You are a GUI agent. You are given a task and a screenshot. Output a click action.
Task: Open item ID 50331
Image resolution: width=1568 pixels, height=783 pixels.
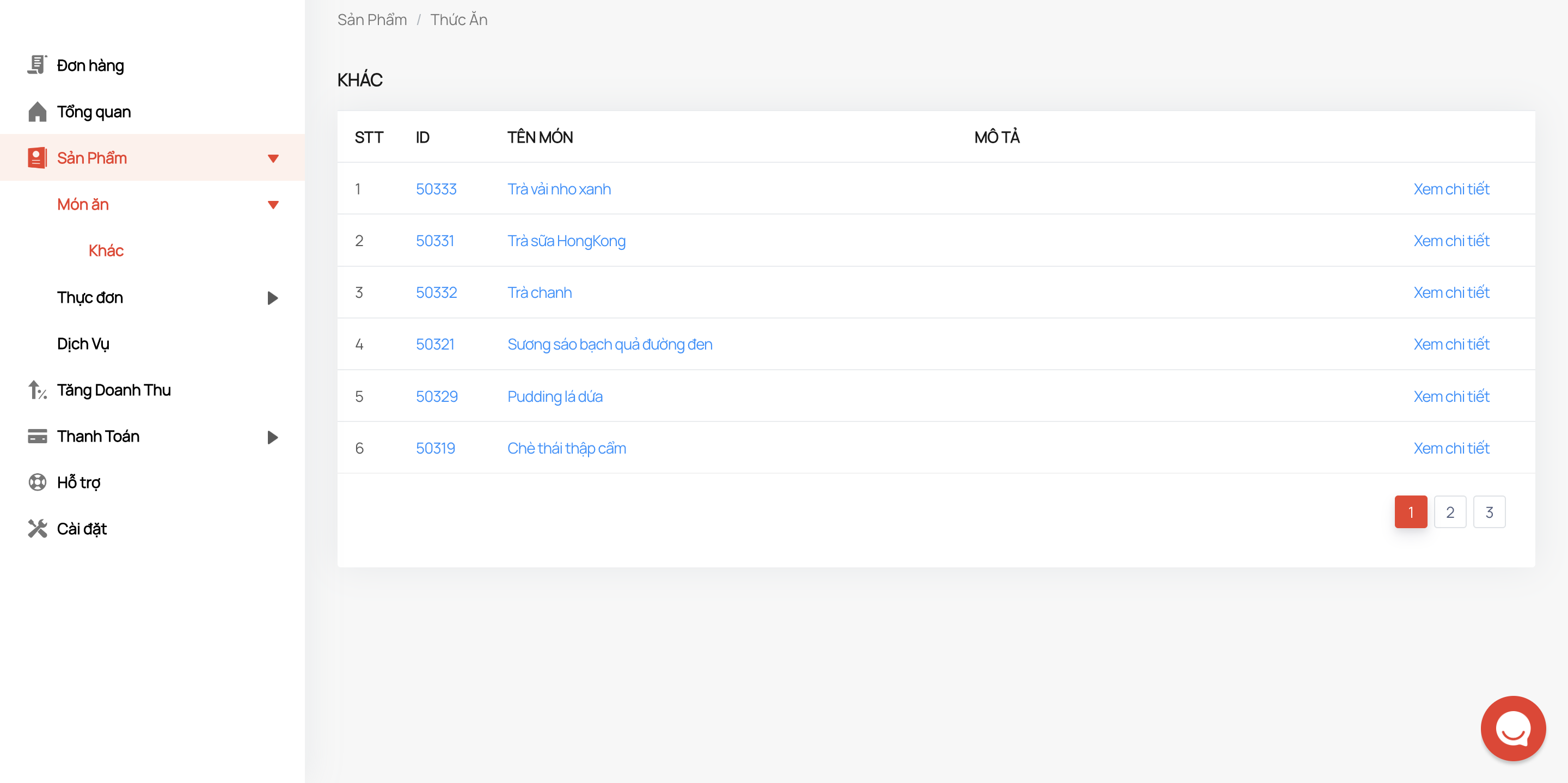pos(434,241)
